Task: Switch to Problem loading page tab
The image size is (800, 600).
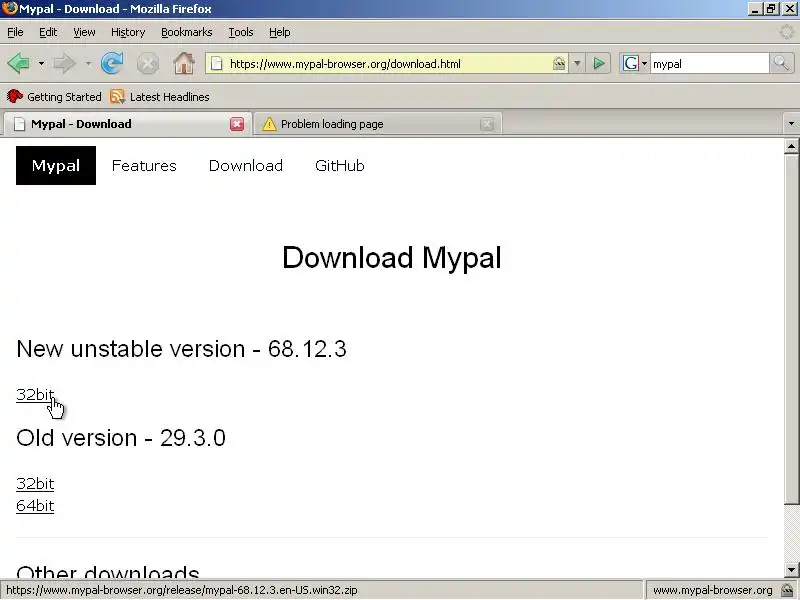Action: pos(378,124)
